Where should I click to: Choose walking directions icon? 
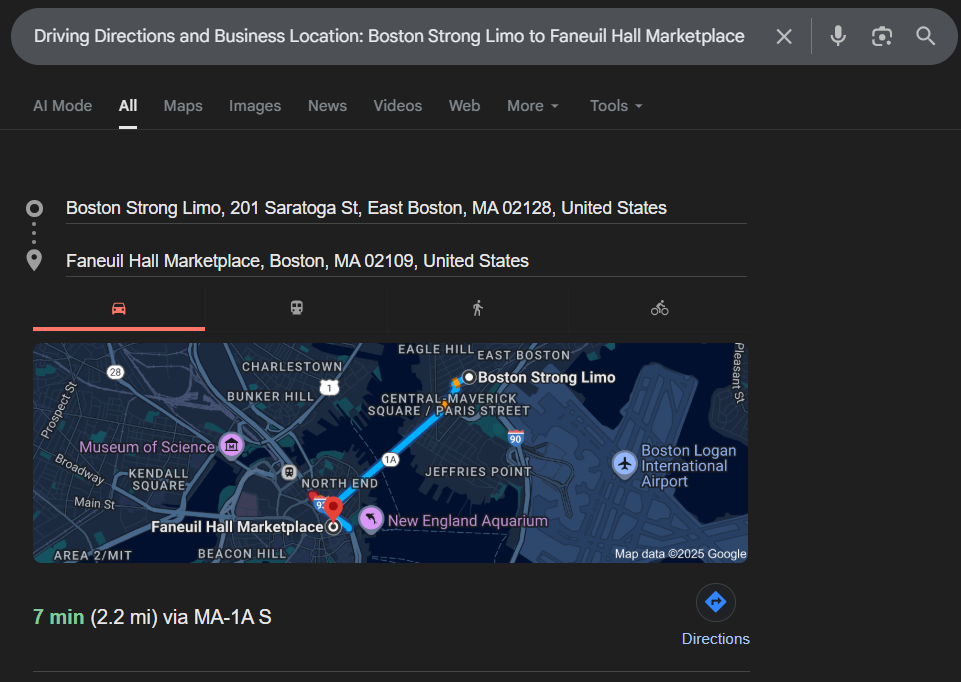click(x=478, y=308)
